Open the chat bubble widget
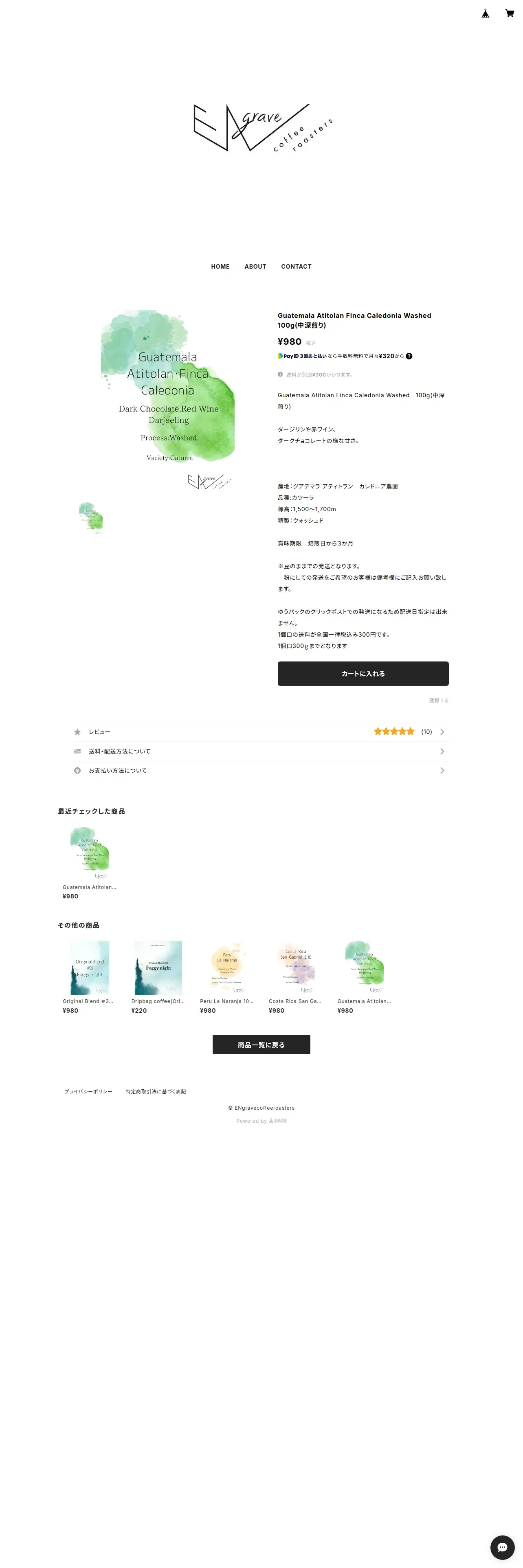The width and height of the screenshot is (523, 1568). (x=502, y=1547)
